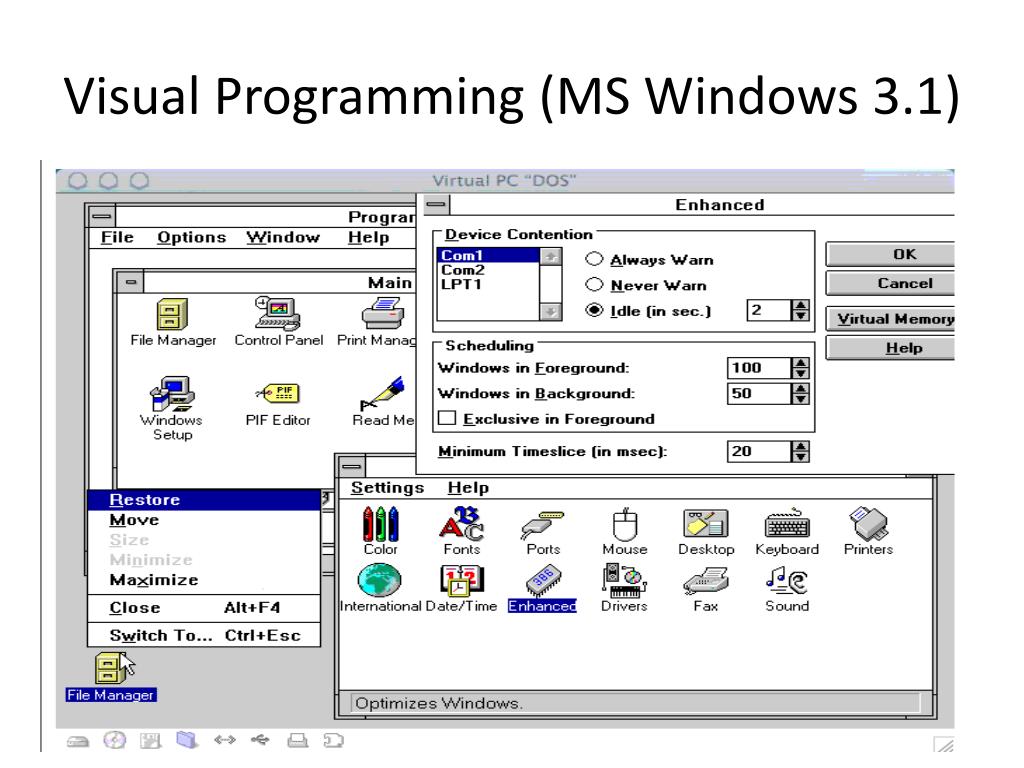Click the Idle seconds value field
Screen dimensions: 1024x768
click(x=769, y=310)
